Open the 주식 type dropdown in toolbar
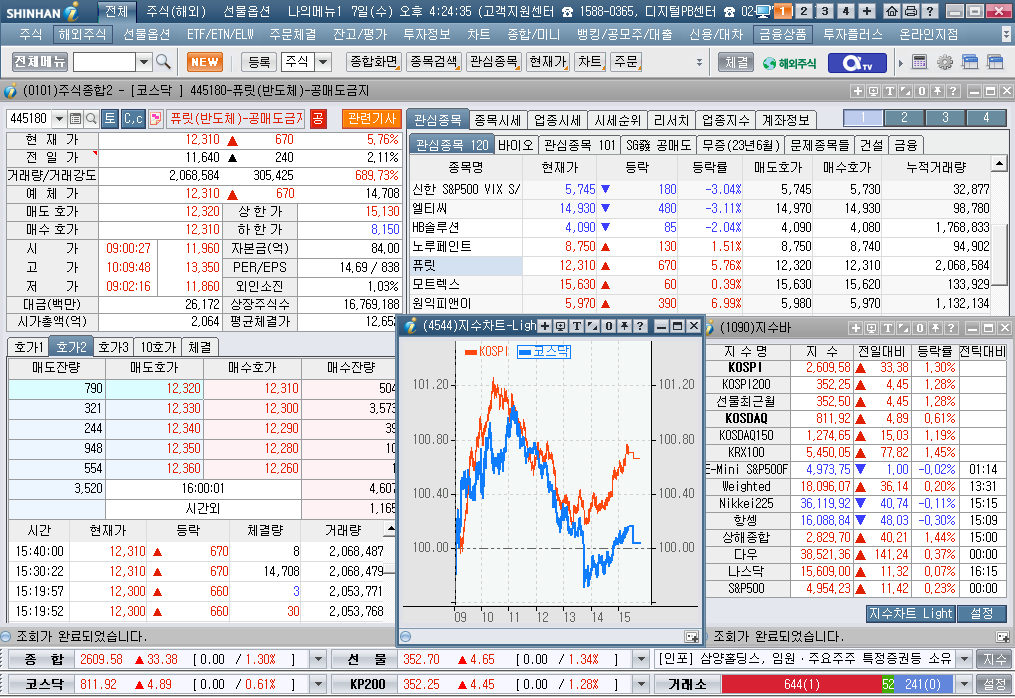The width and height of the screenshot is (1015, 698). click(x=323, y=62)
